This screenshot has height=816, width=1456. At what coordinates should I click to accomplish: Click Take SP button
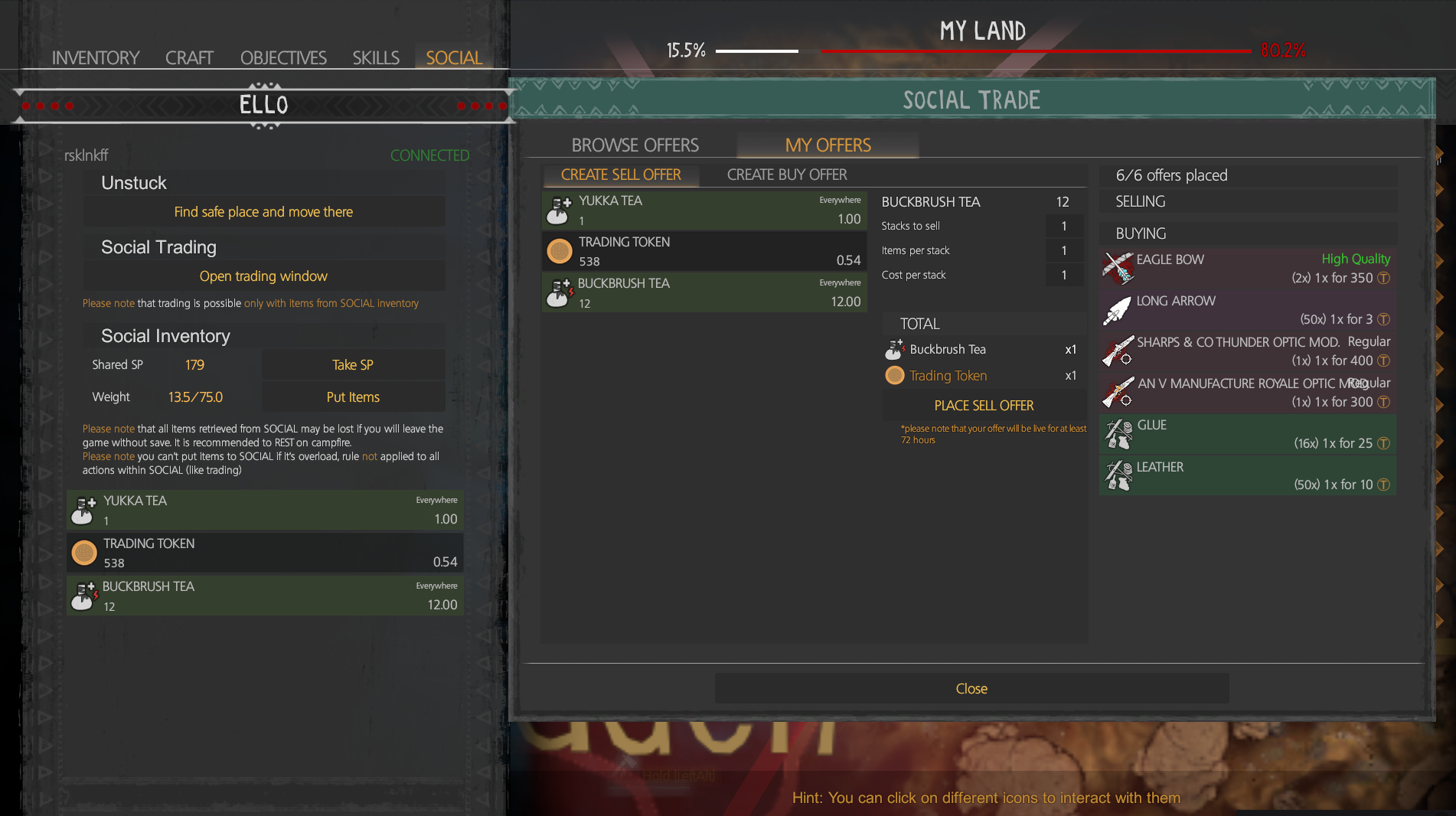[x=353, y=365]
